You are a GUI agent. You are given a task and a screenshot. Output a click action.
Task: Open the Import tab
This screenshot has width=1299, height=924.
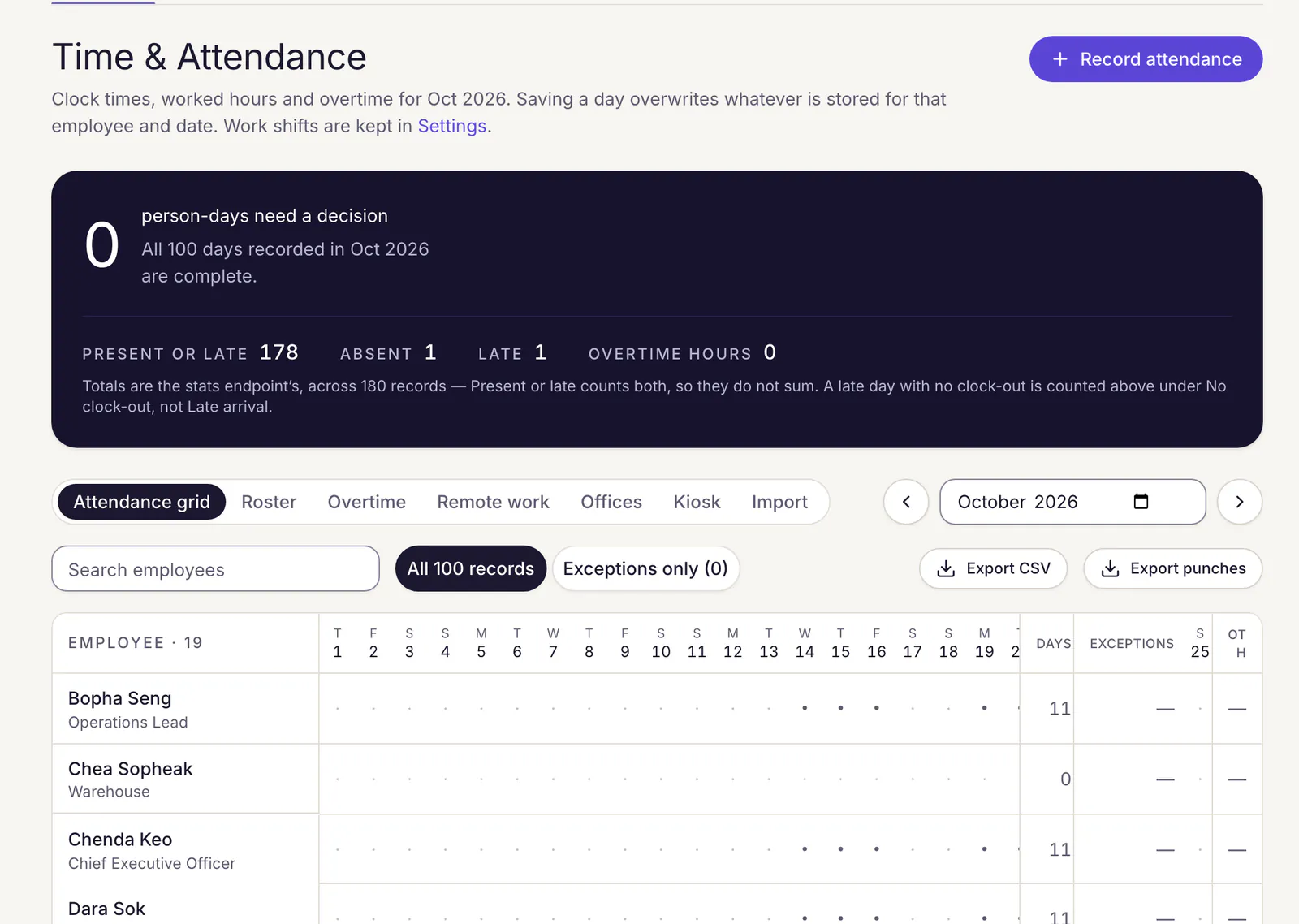779,502
